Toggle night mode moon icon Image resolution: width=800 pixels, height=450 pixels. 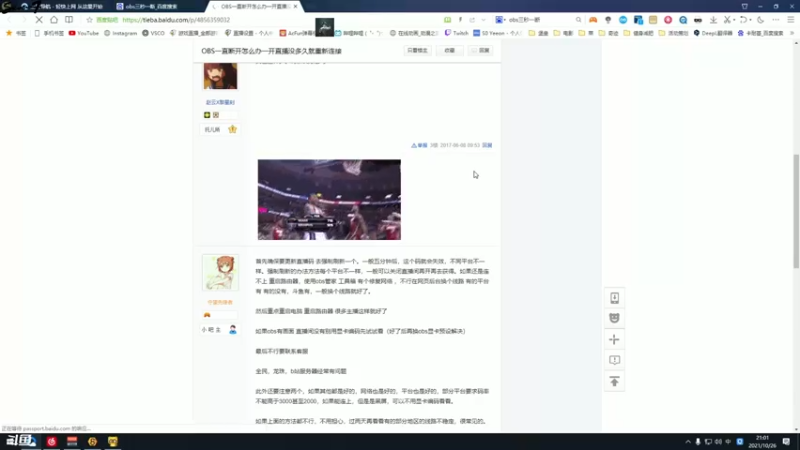(x=761, y=20)
